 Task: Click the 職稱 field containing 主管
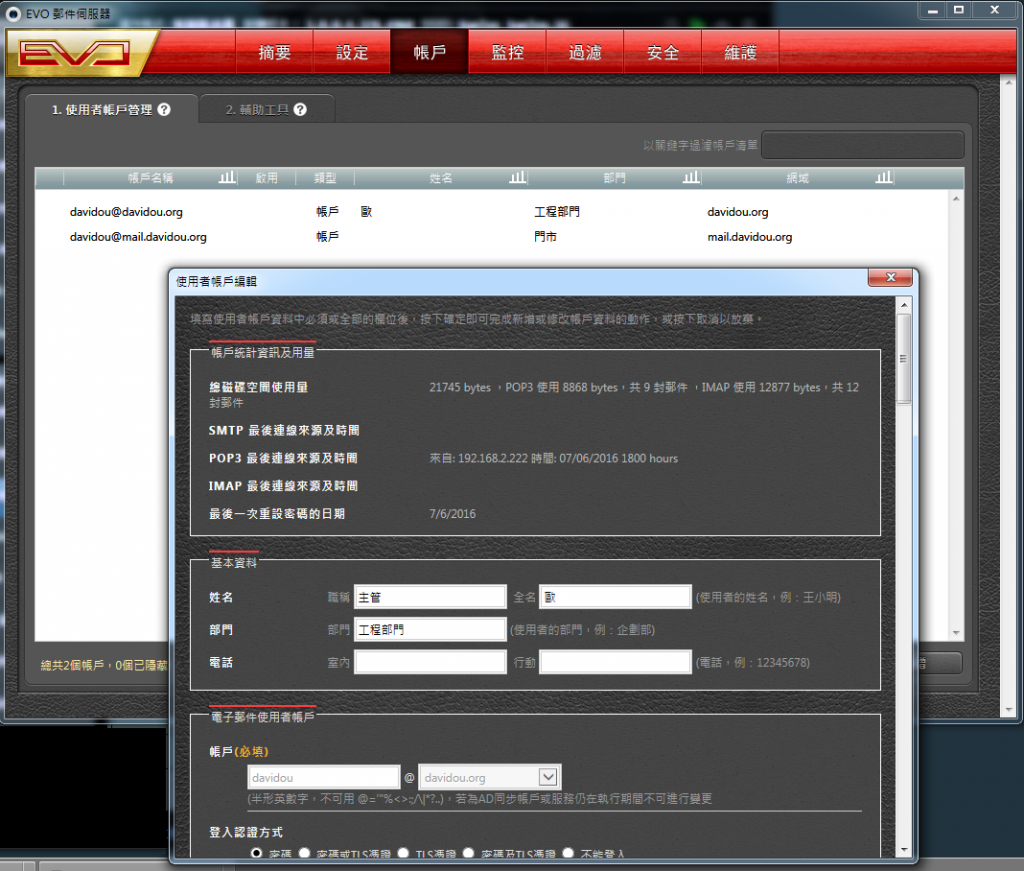[430, 597]
